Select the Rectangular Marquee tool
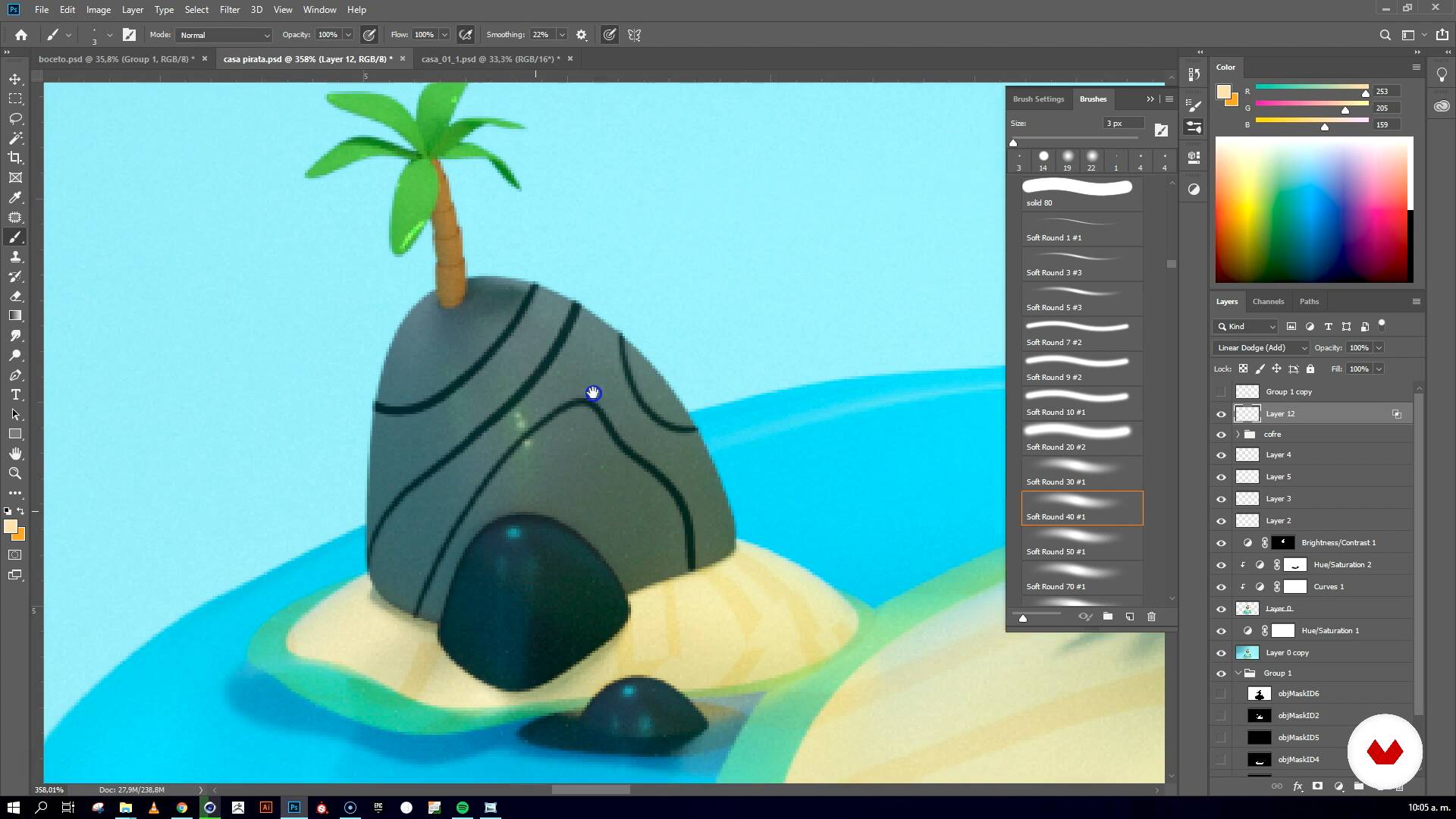 15,99
